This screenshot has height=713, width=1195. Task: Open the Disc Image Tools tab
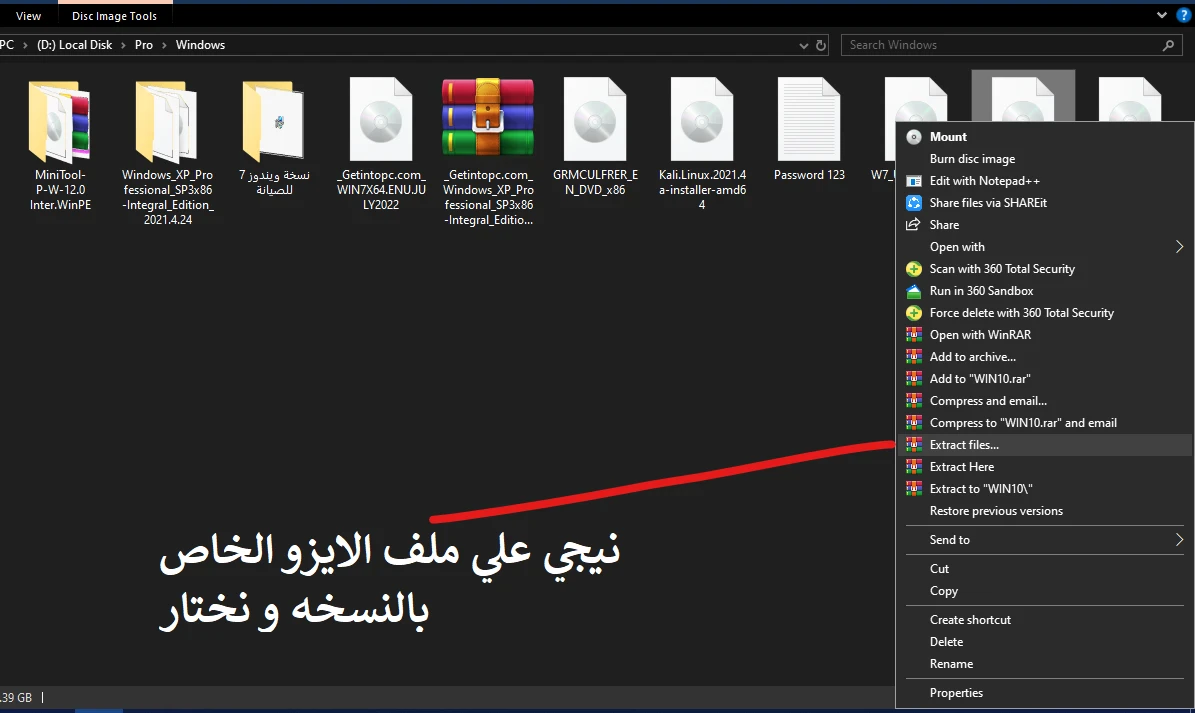114,16
